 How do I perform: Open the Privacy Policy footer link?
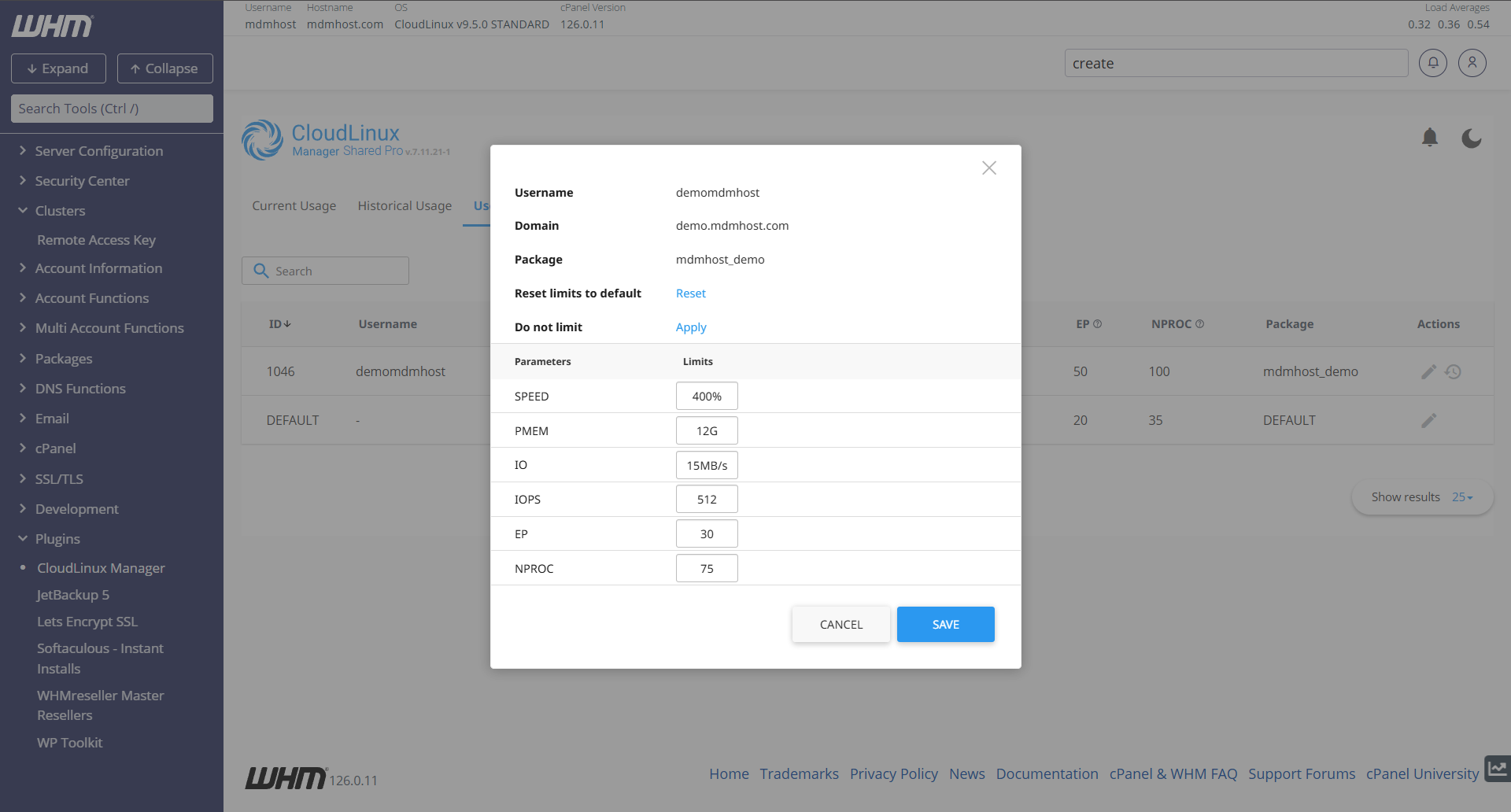tap(893, 773)
